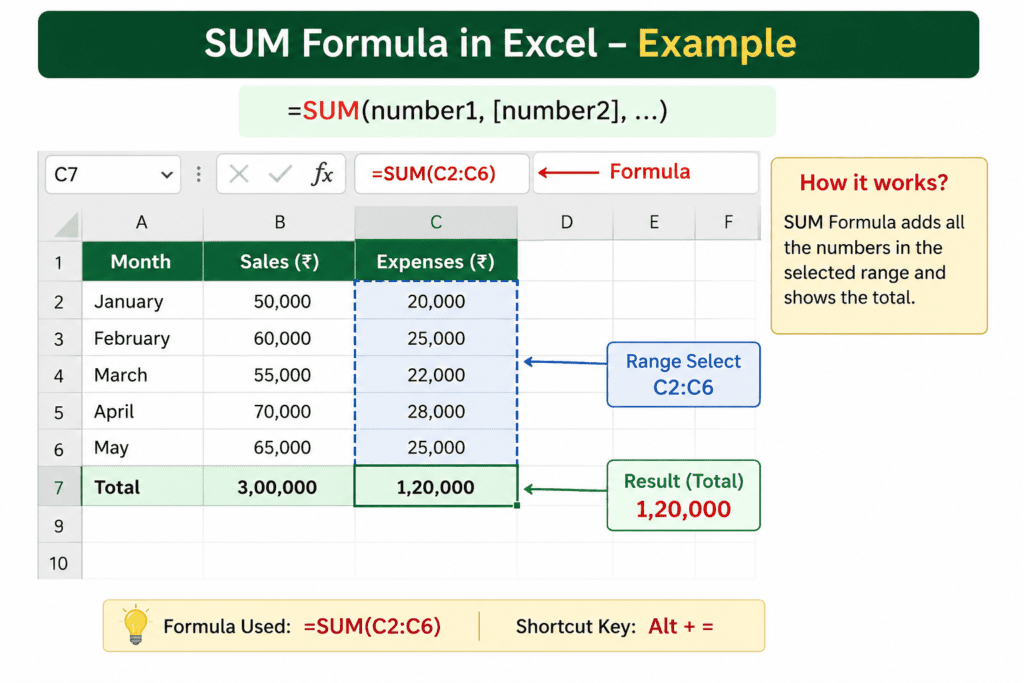Click total expenses cell 1,20,000 in row 7
The width and height of the screenshot is (1024, 683).
click(x=436, y=487)
